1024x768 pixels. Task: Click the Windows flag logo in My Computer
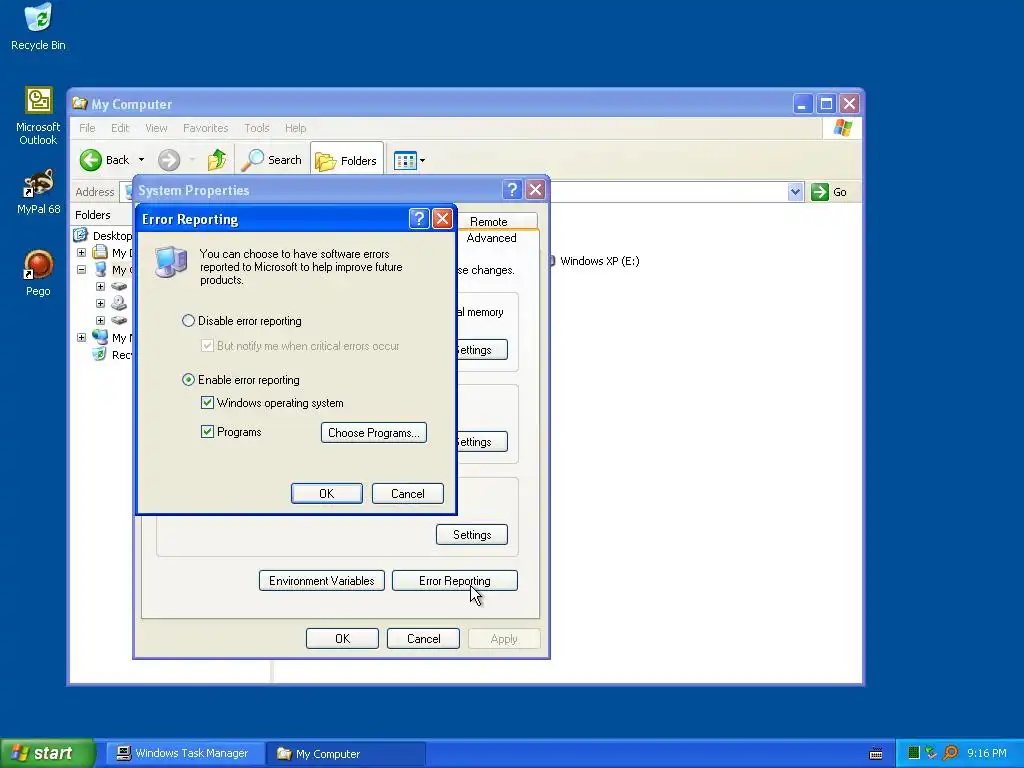842,127
